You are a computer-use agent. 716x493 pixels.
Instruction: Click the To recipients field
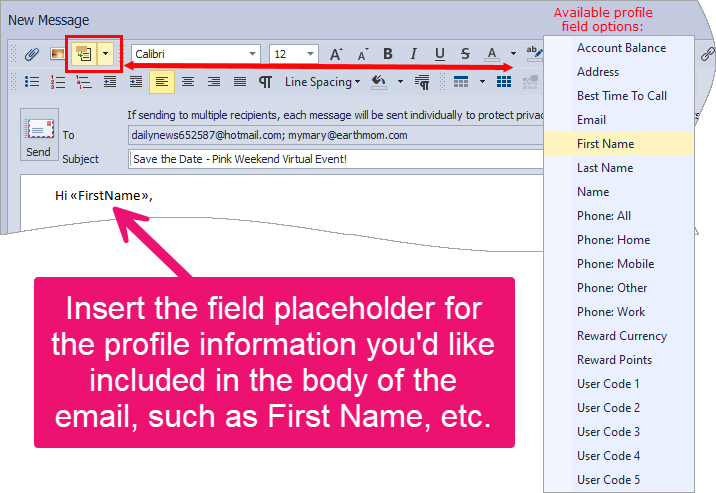[336, 135]
